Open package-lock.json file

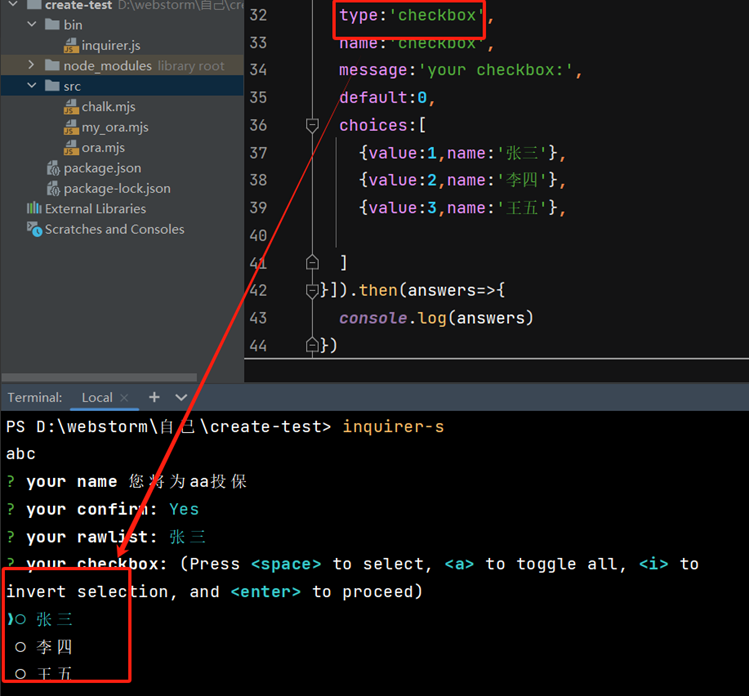[x=117, y=189]
